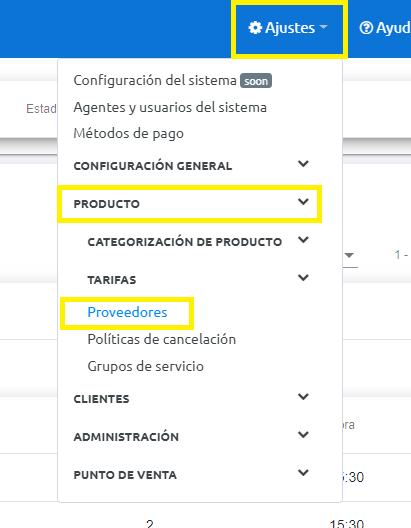Expand the Administración section chevron
Screen dimensions: 411x528
click(x=303, y=435)
